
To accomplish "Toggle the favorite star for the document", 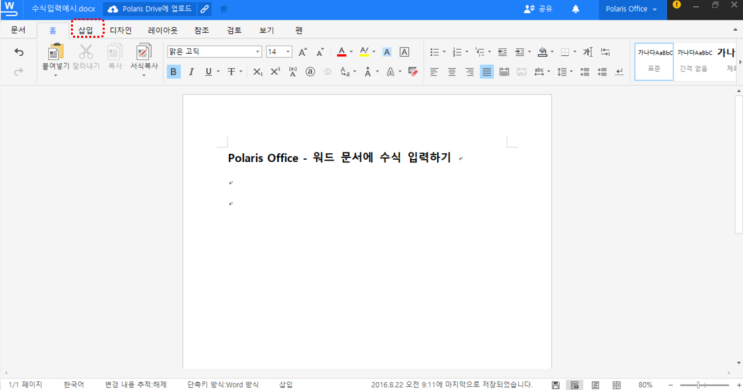I will tap(224, 9).
